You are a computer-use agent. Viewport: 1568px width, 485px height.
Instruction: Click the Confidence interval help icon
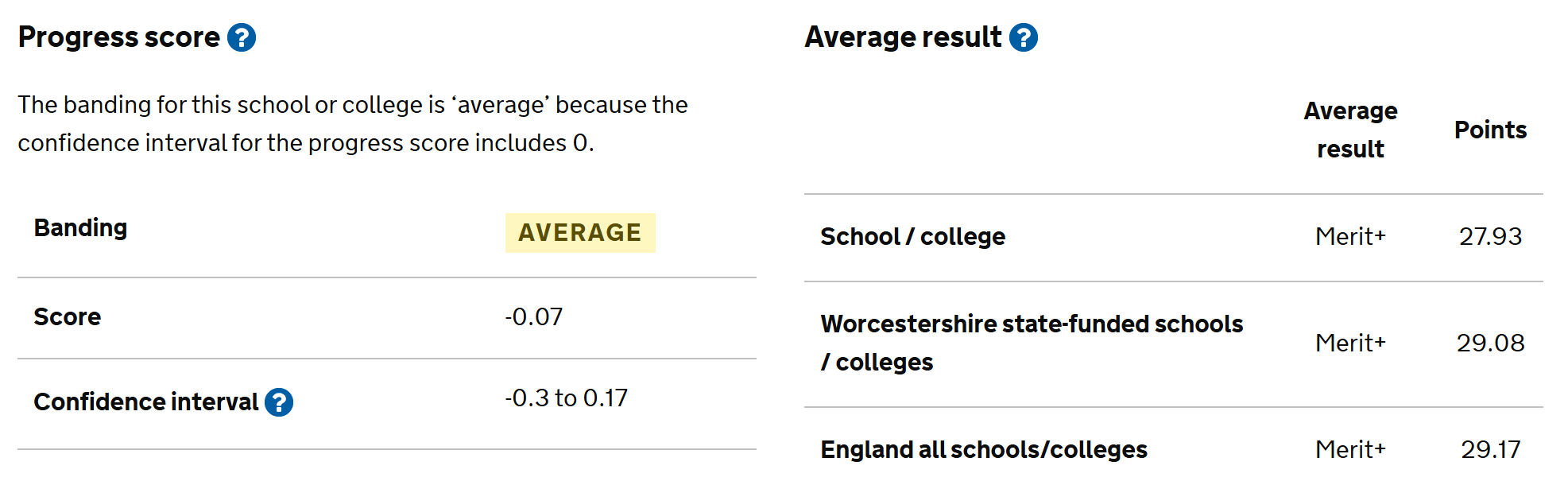pos(279,402)
